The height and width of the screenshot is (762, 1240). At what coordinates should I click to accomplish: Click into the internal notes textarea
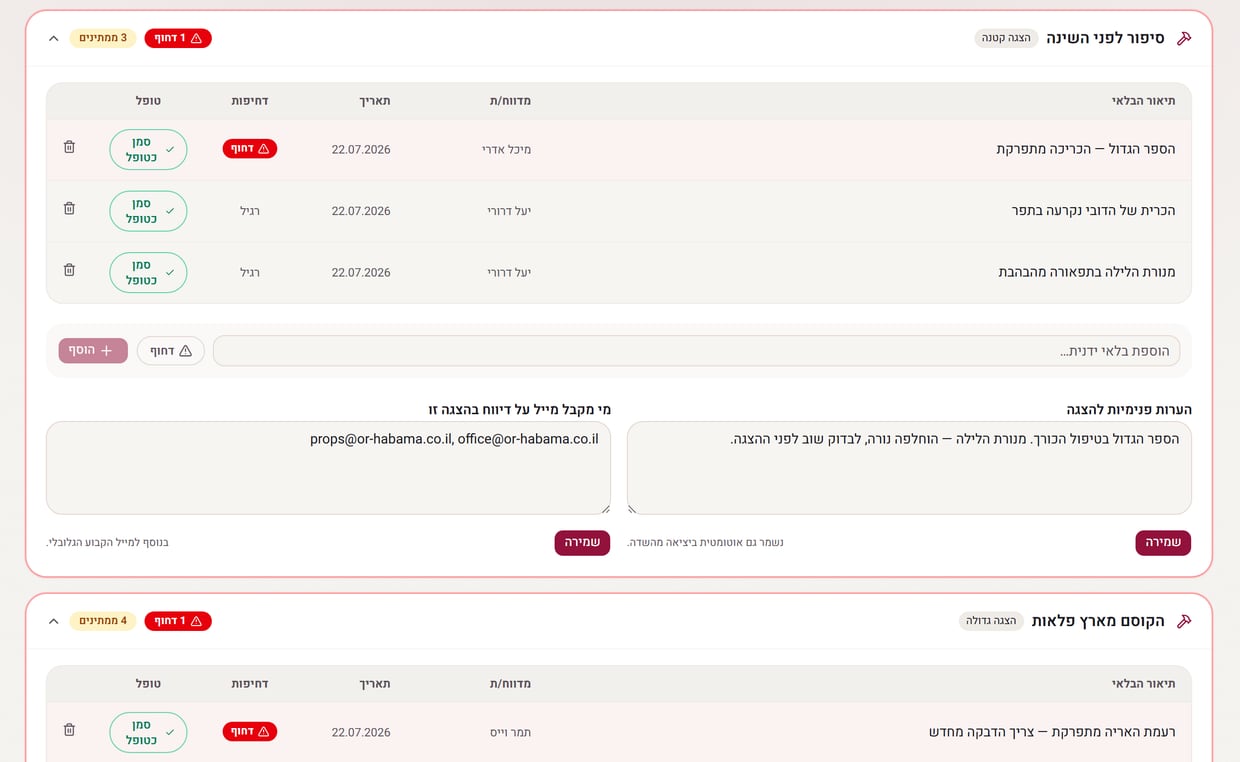(909, 468)
